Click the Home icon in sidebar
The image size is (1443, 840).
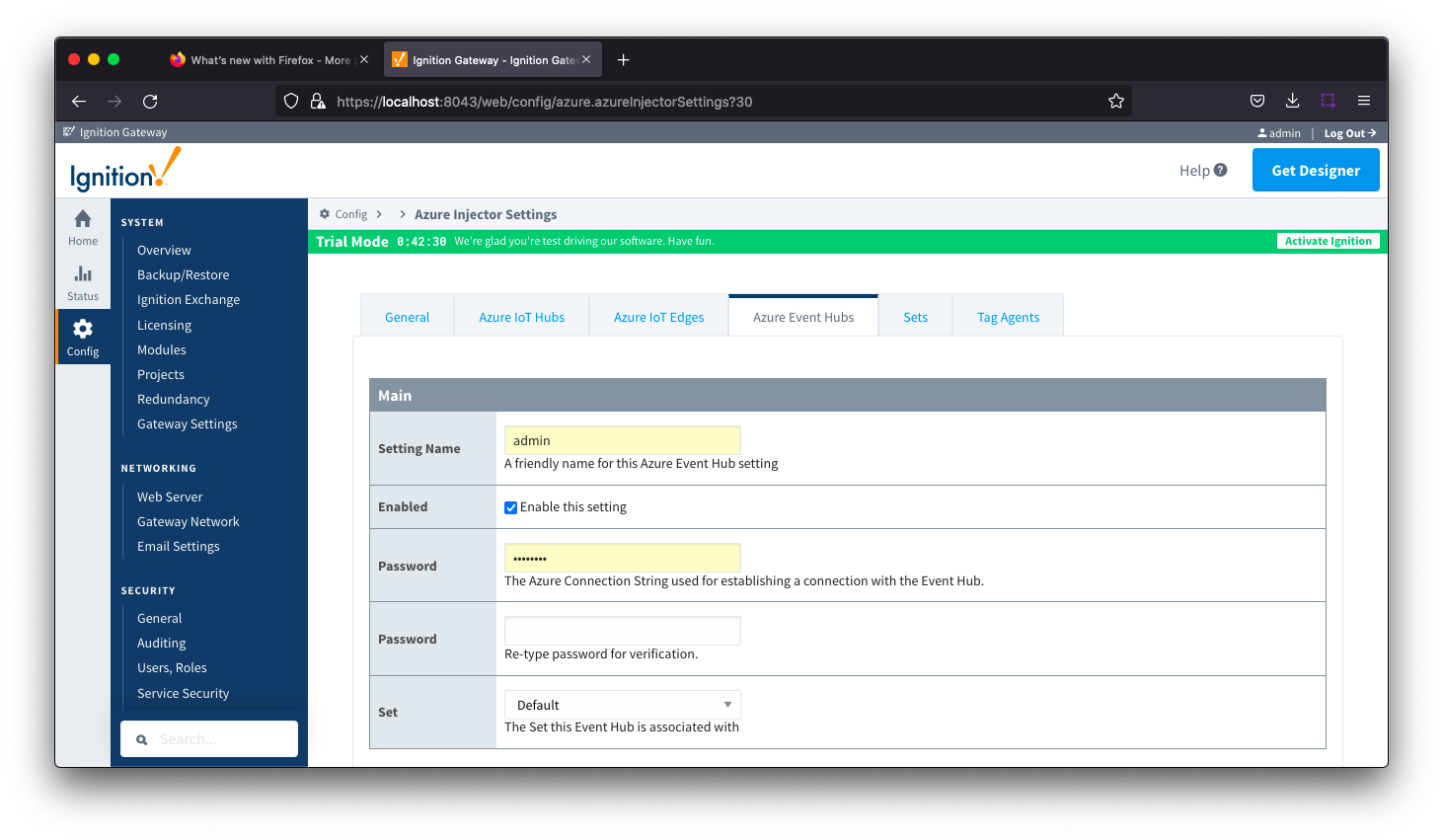[83, 219]
